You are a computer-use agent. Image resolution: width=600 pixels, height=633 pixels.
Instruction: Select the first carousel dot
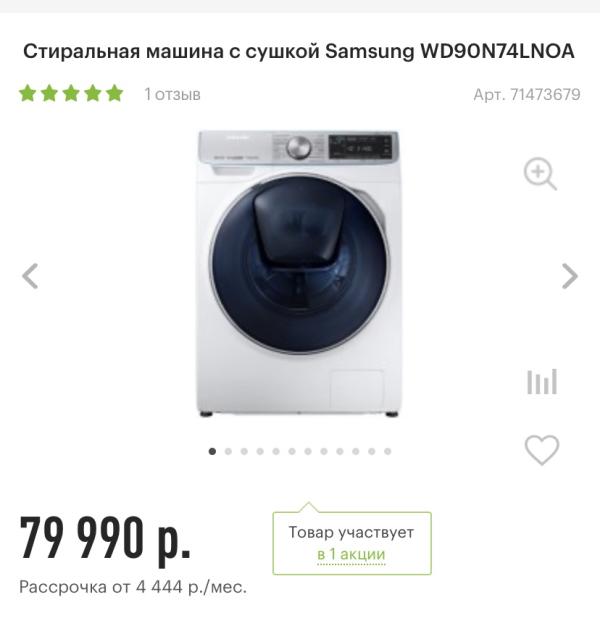click(212, 451)
